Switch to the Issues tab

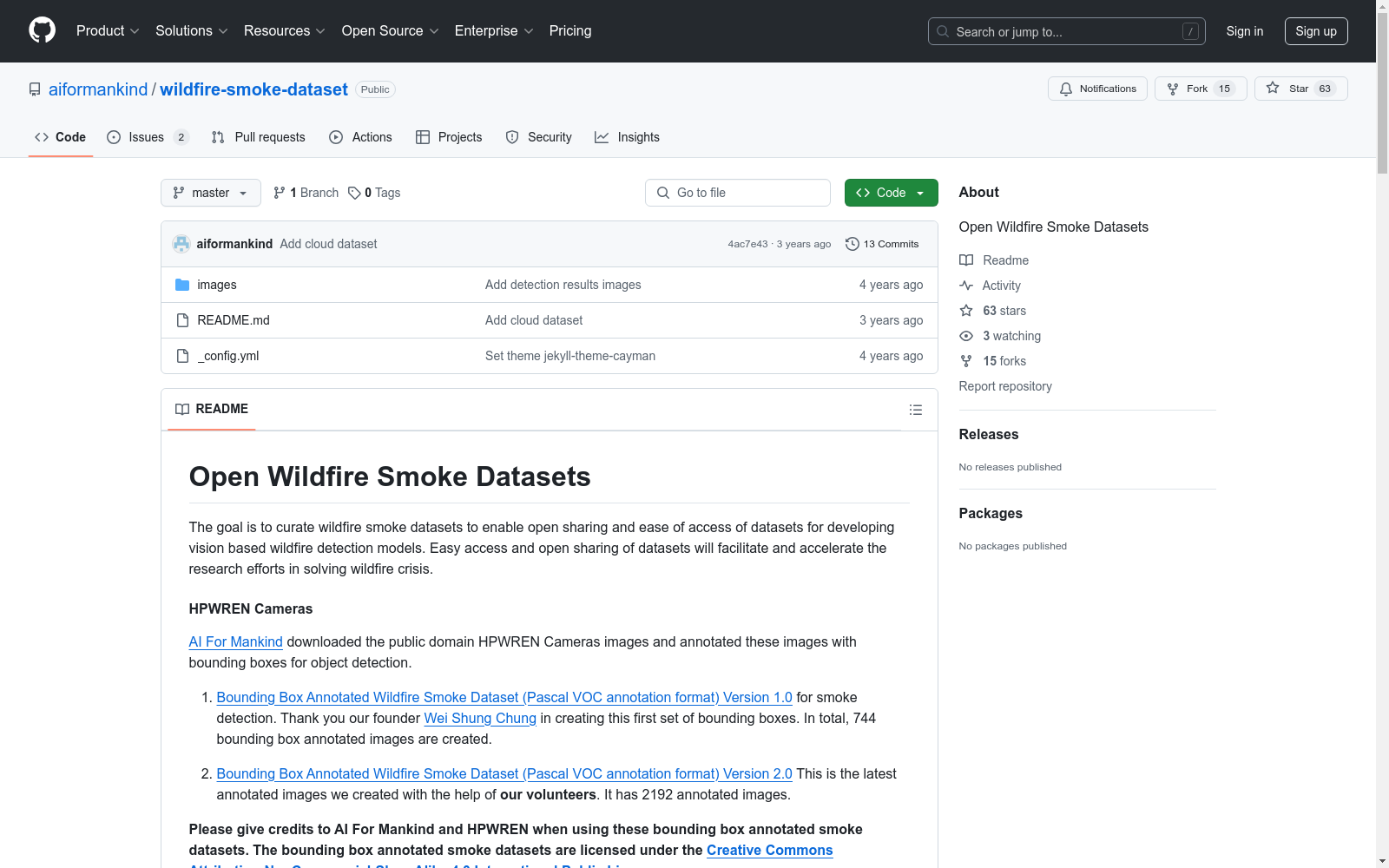(x=148, y=137)
